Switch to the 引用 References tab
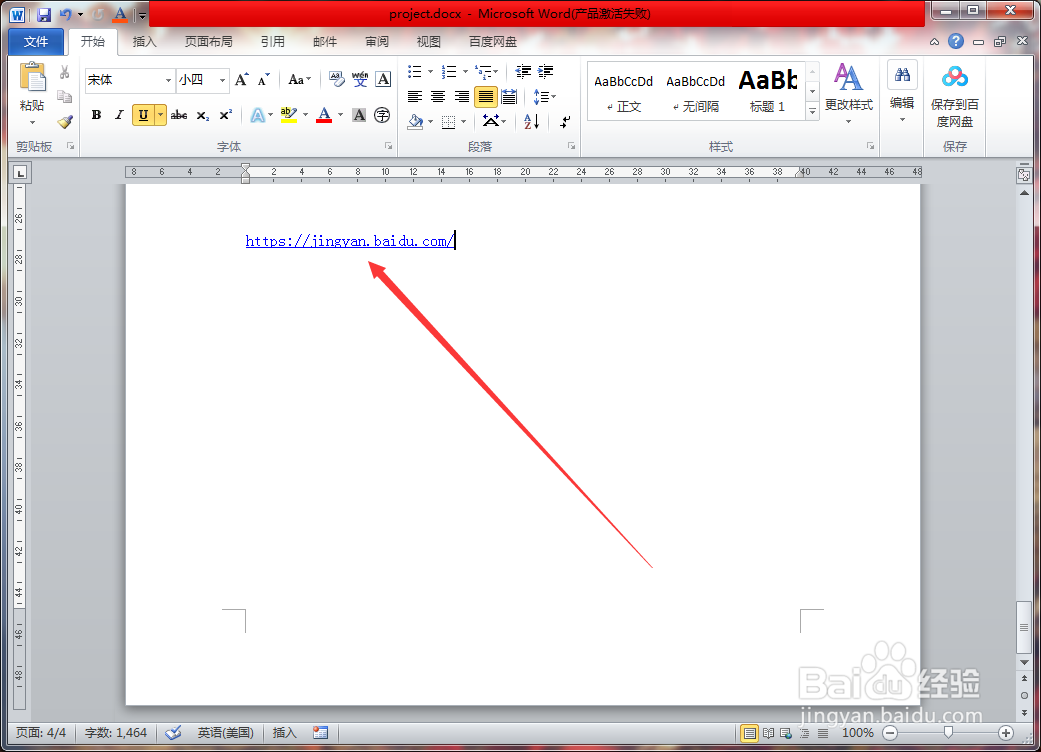Image resolution: width=1041 pixels, height=752 pixels. 272,41
